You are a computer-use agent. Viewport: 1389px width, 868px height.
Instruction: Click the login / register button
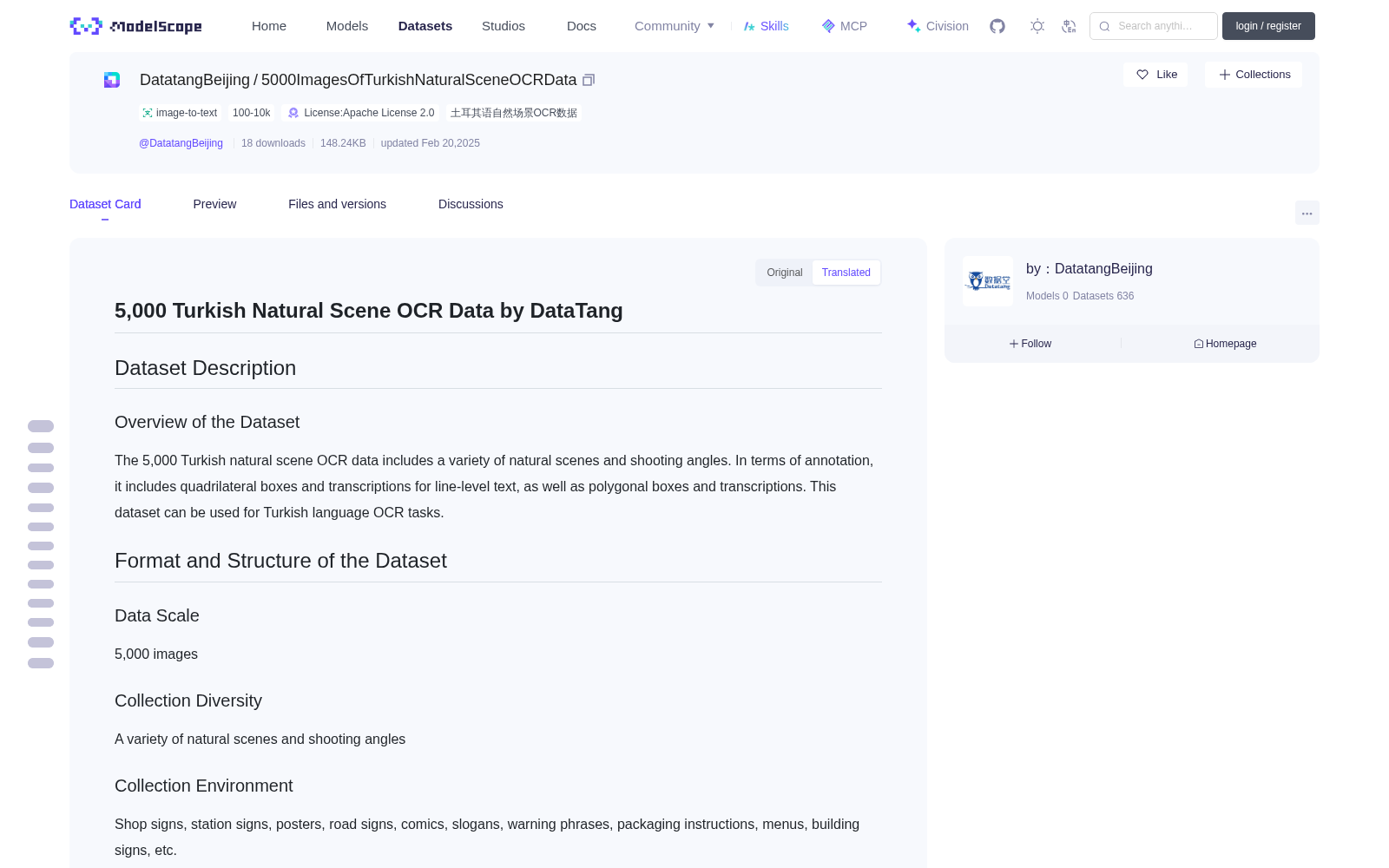coord(1268,26)
